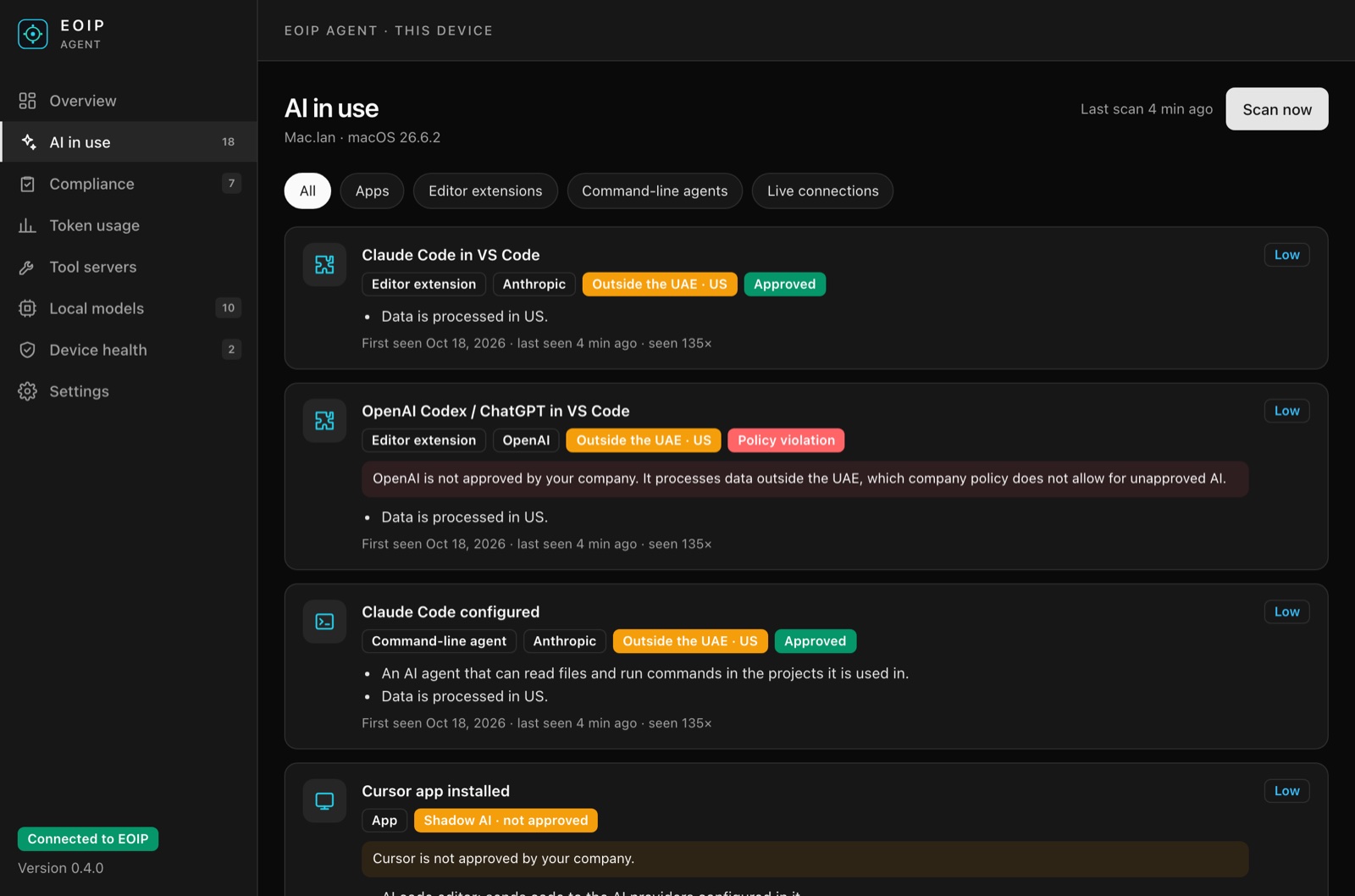
Task: Click the OpenAI is not approved warning message
Action: coord(805,479)
